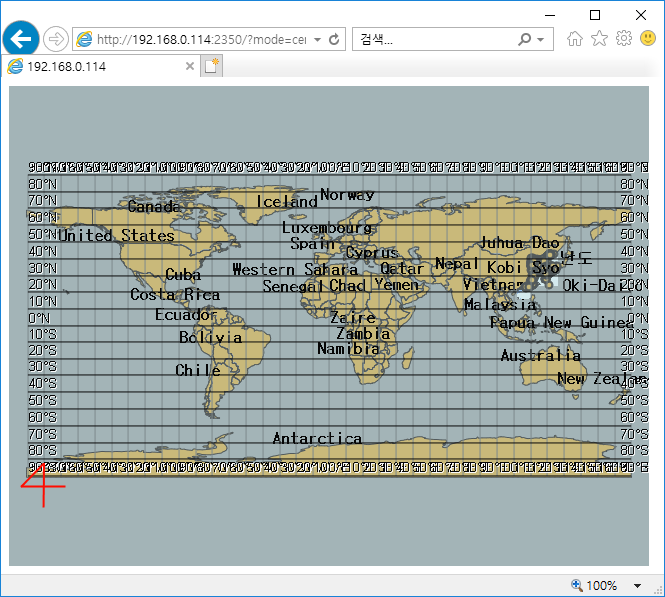This screenshot has width=665, height=597.
Task: Click the browser Back arrow button
Action: pyautogui.click(x=20, y=39)
